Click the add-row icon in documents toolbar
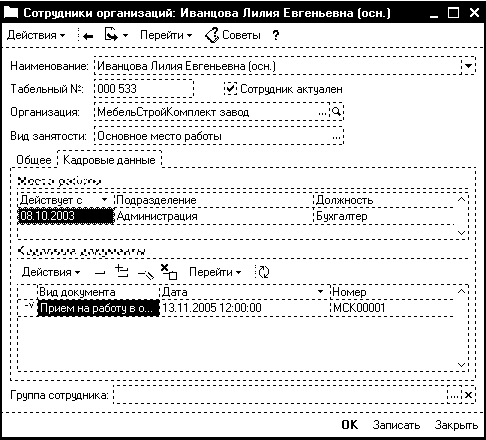Viewport: 486px width, 440px height. tap(122, 271)
